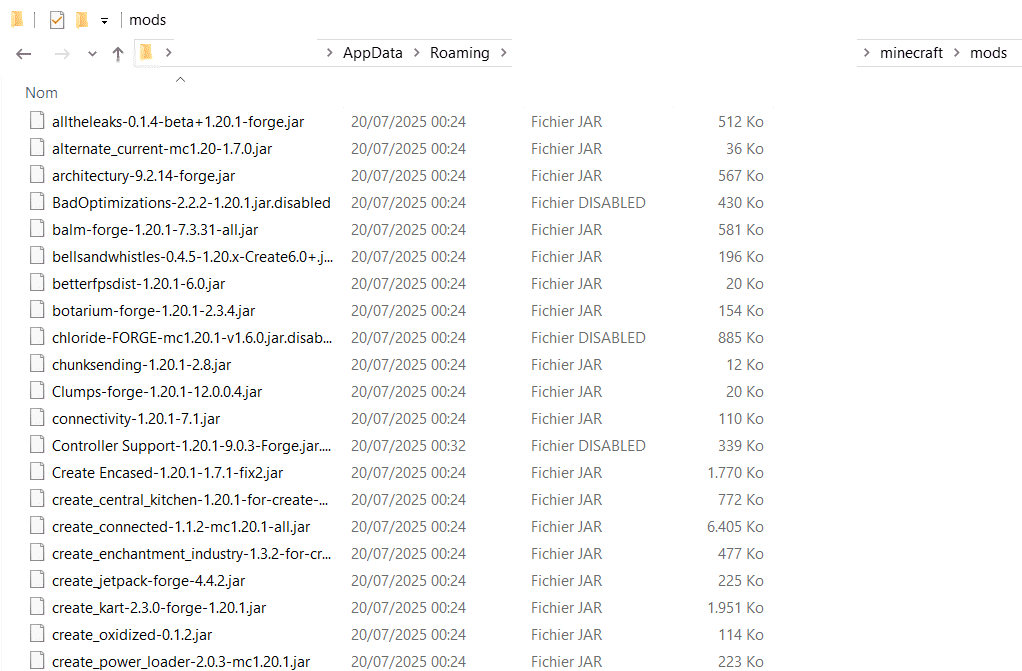Select file name create_enchantment_industry-1.3.2

point(192,554)
